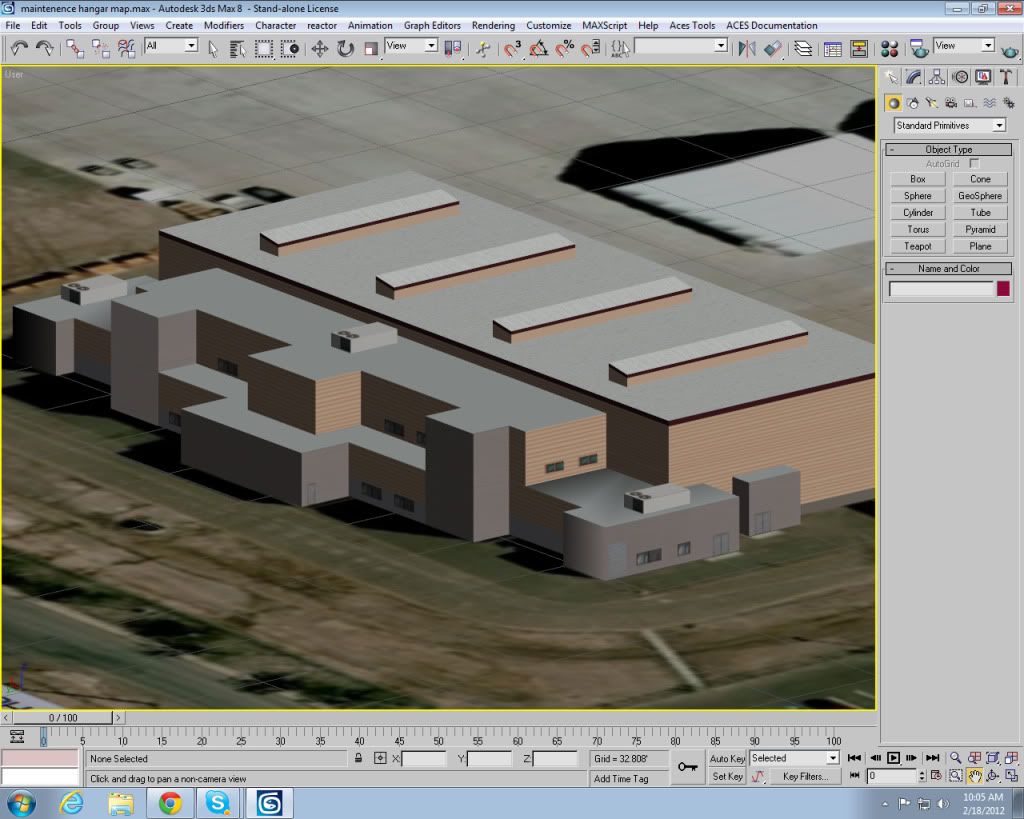Screen dimensions: 1024x819
Task: Open the Modify panel tab
Action: (x=914, y=77)
